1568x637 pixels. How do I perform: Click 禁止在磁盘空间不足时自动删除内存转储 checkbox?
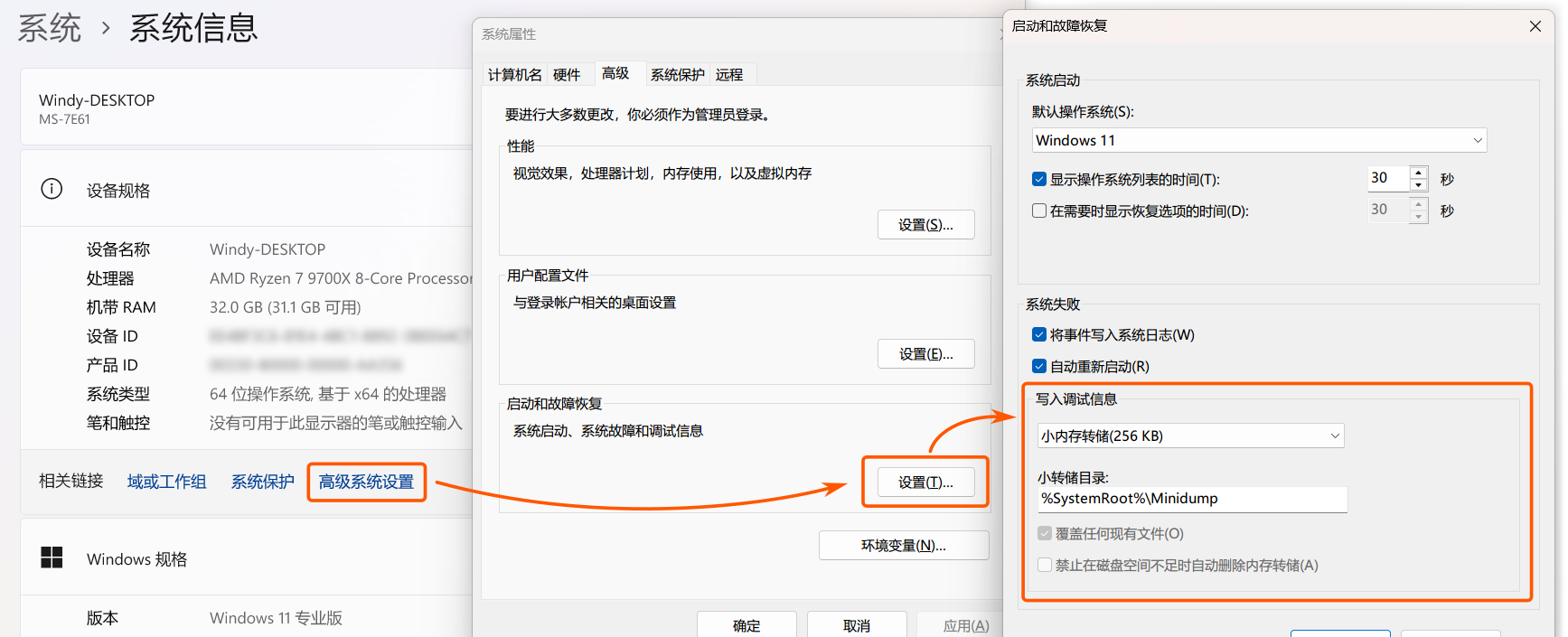(1045, 565)
